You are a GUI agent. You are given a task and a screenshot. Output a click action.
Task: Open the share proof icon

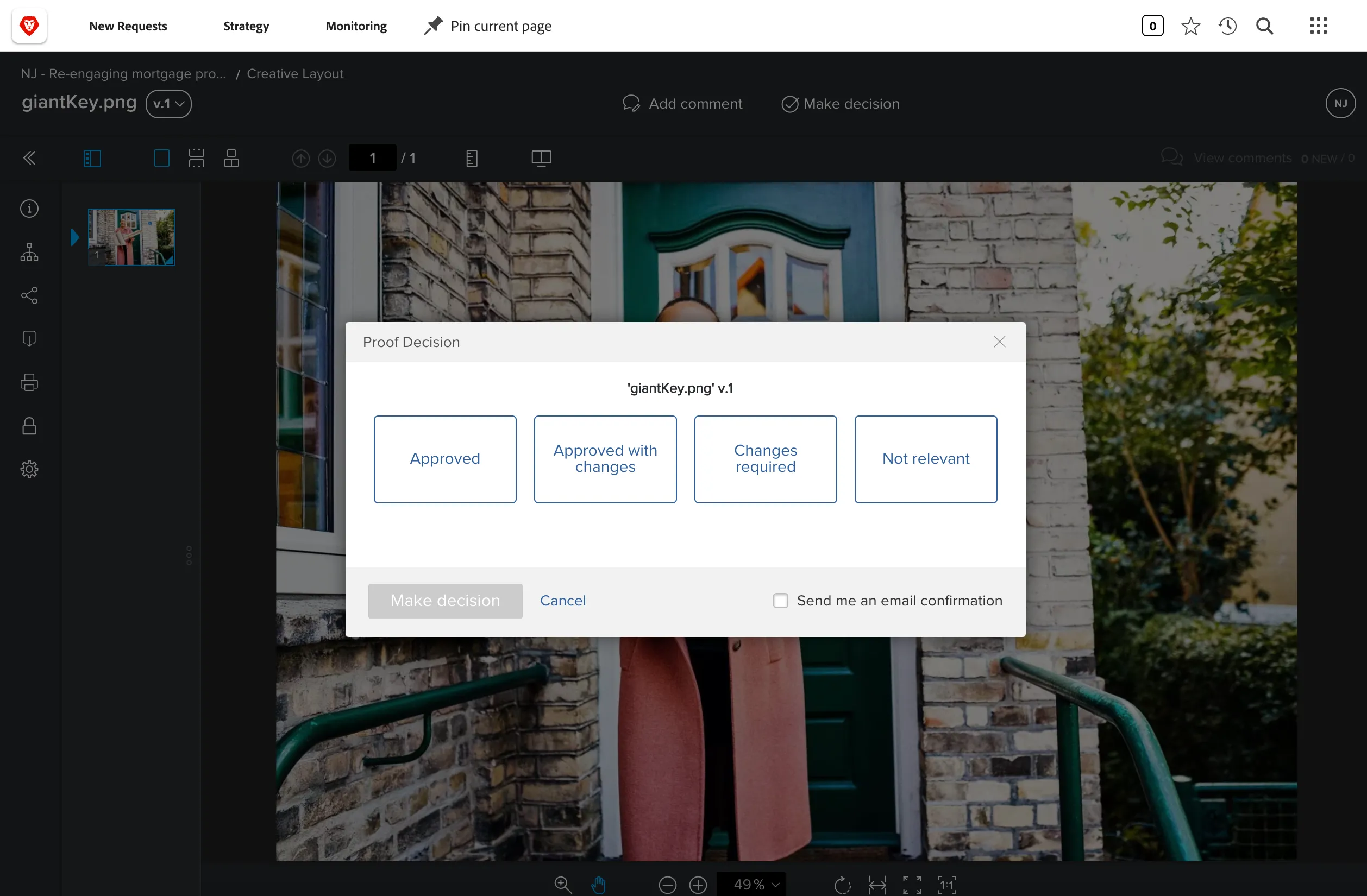pyautogui.click(x=29, y=295)
